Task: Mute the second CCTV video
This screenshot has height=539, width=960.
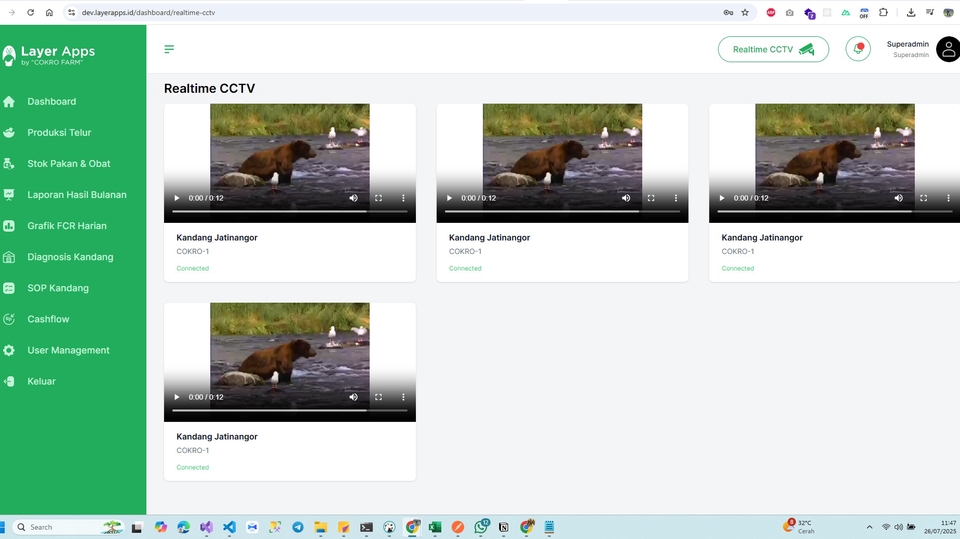Action: coord(626,198)
